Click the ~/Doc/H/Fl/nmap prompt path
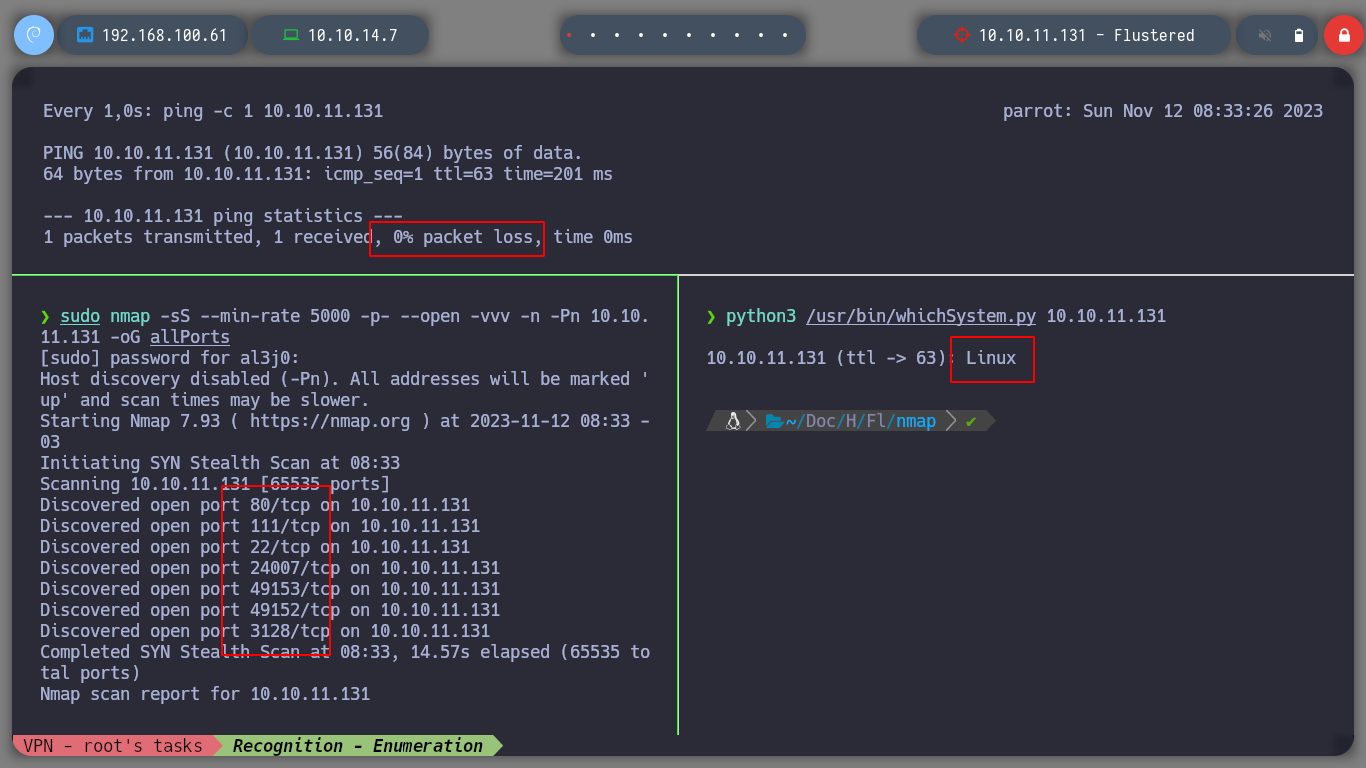The height and width of the screenshot is (768, 1366). click(x=861, y=421)
